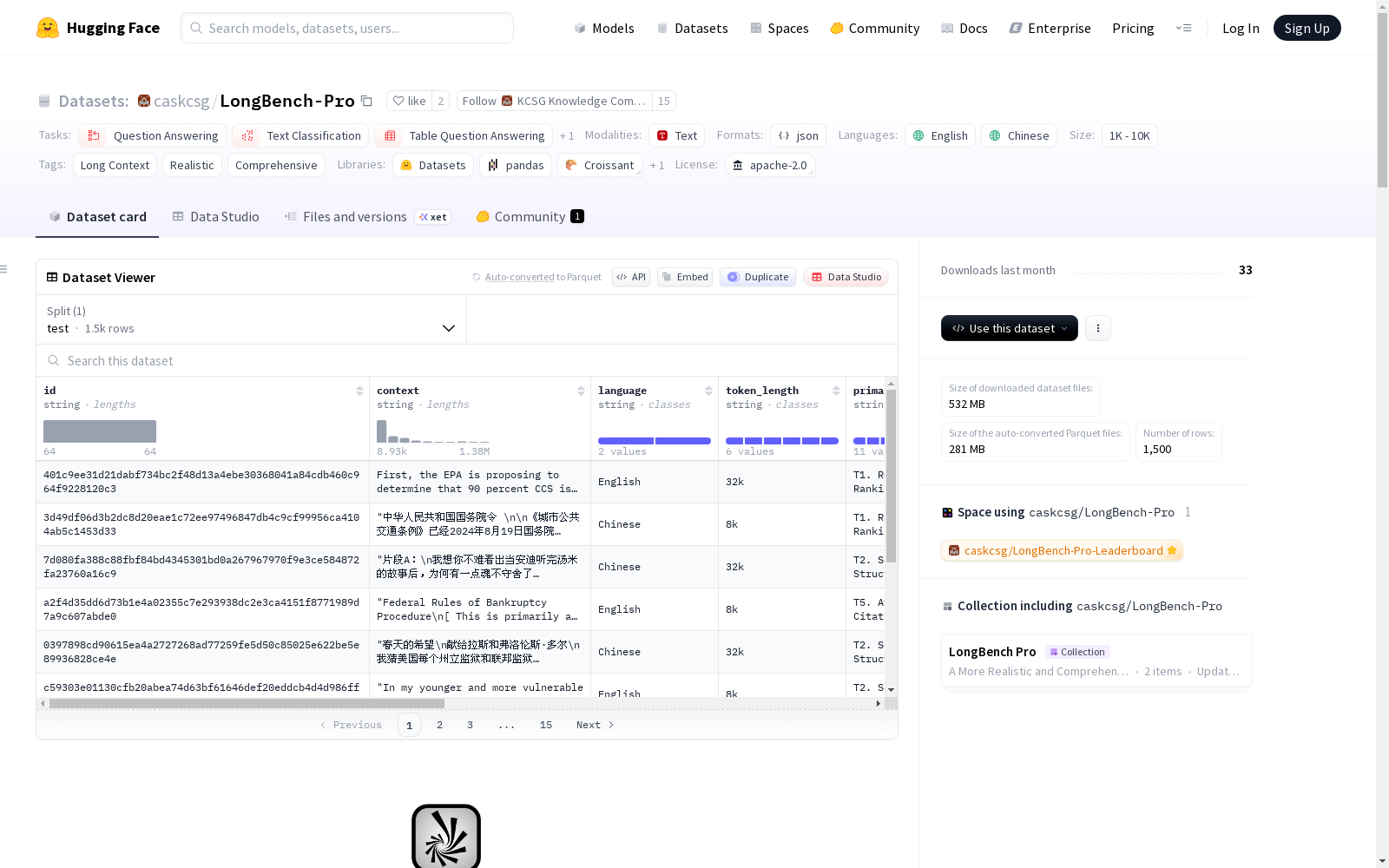
Task: Click the table vertical scrollbar
Action: pyautogui.click(x=891, y=476)
